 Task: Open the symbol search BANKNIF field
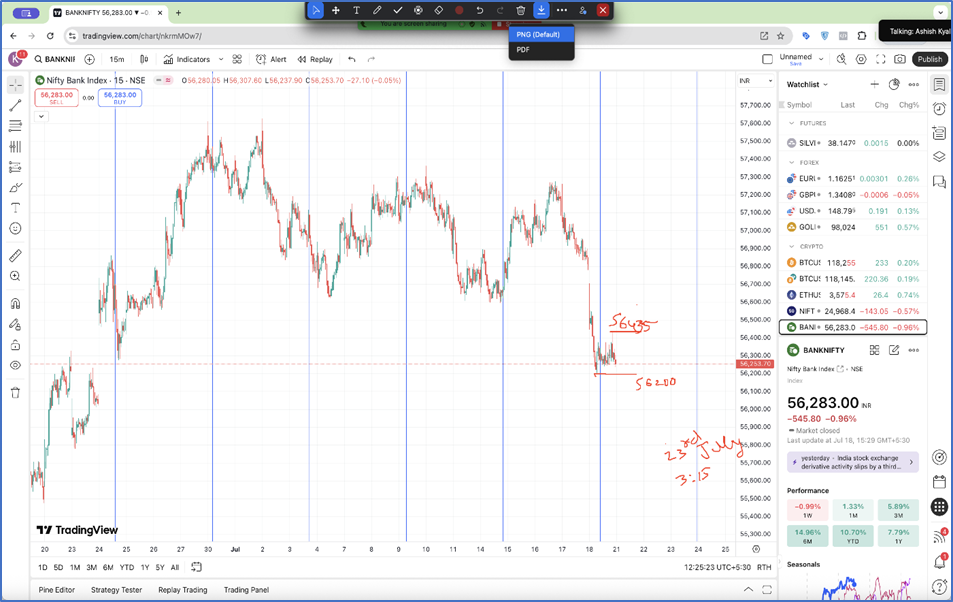coord(55,59)
